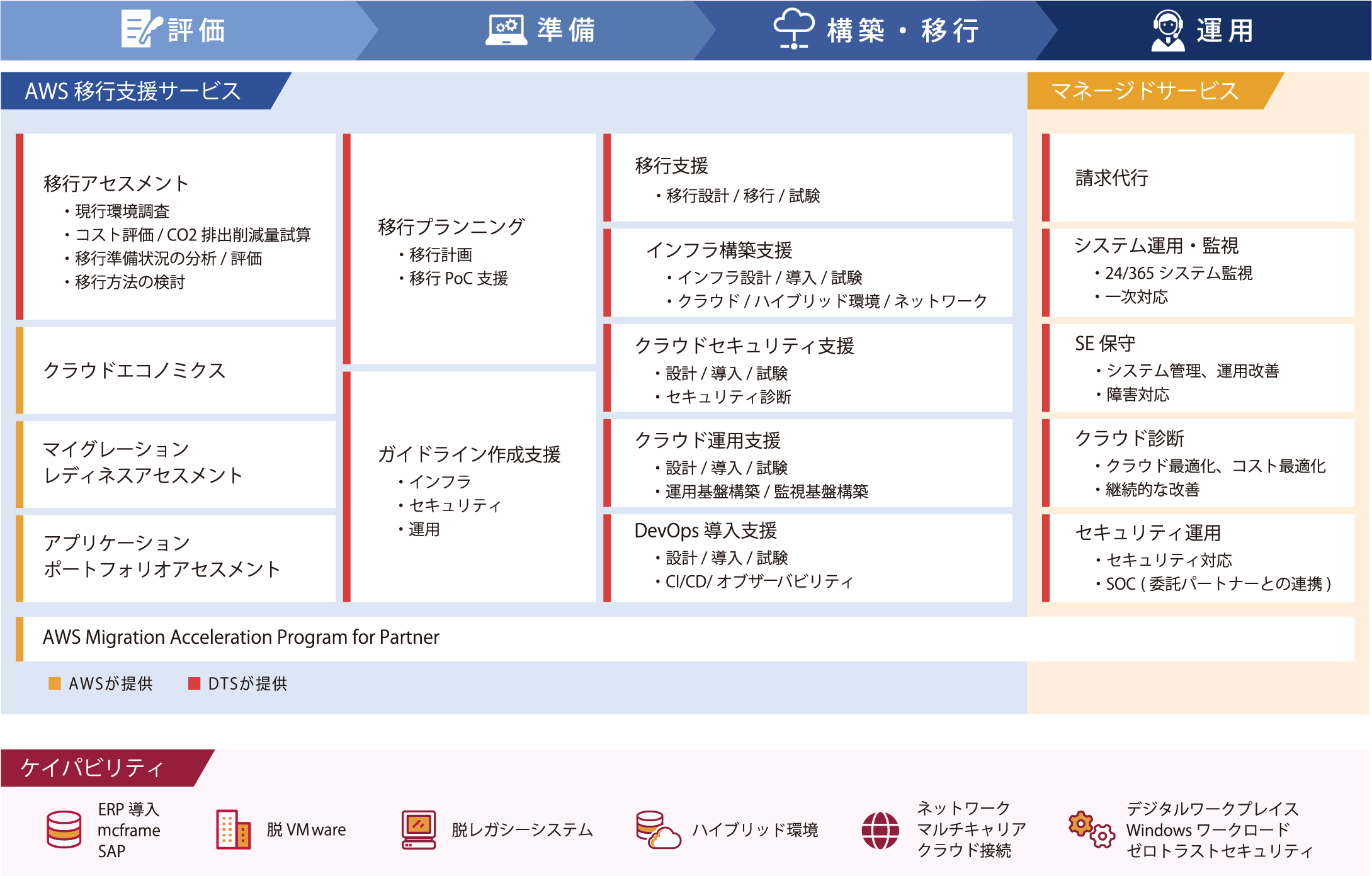
Task: Click the gears icon beside デジタルワークプレイス
Action: [x=1091, y=829]
